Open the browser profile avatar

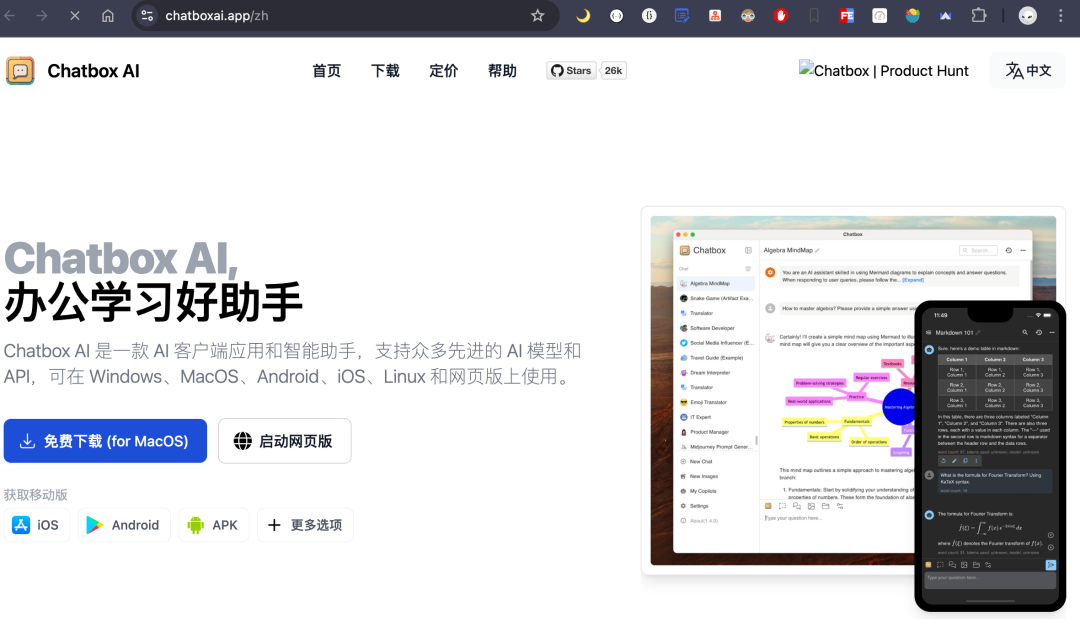click(x=1028, y=15)
